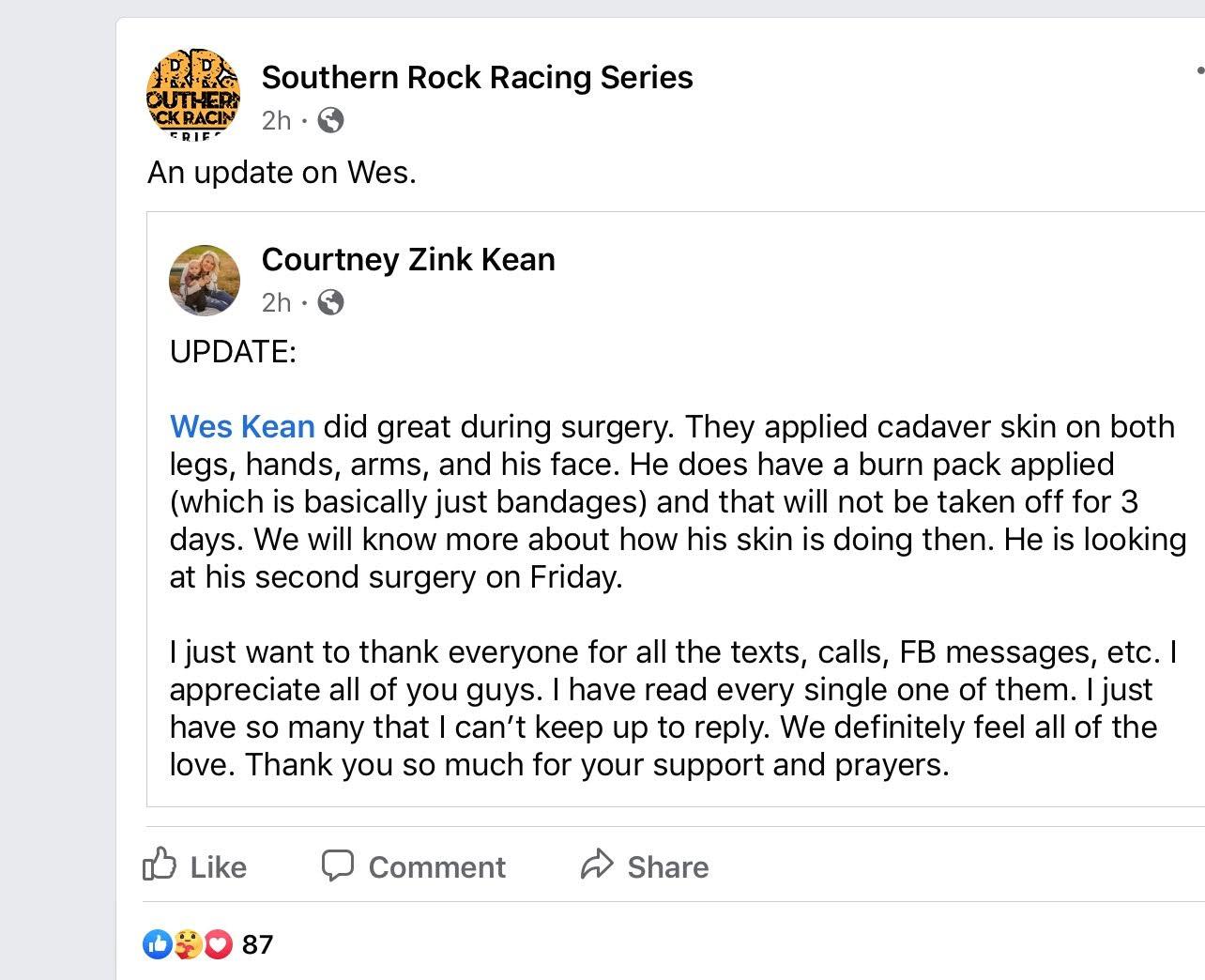1205x980 pixels.
Task: Click globe privacy icon beside Southern Rock Racing
Action: pyautogui.click(x=330, y=120)
